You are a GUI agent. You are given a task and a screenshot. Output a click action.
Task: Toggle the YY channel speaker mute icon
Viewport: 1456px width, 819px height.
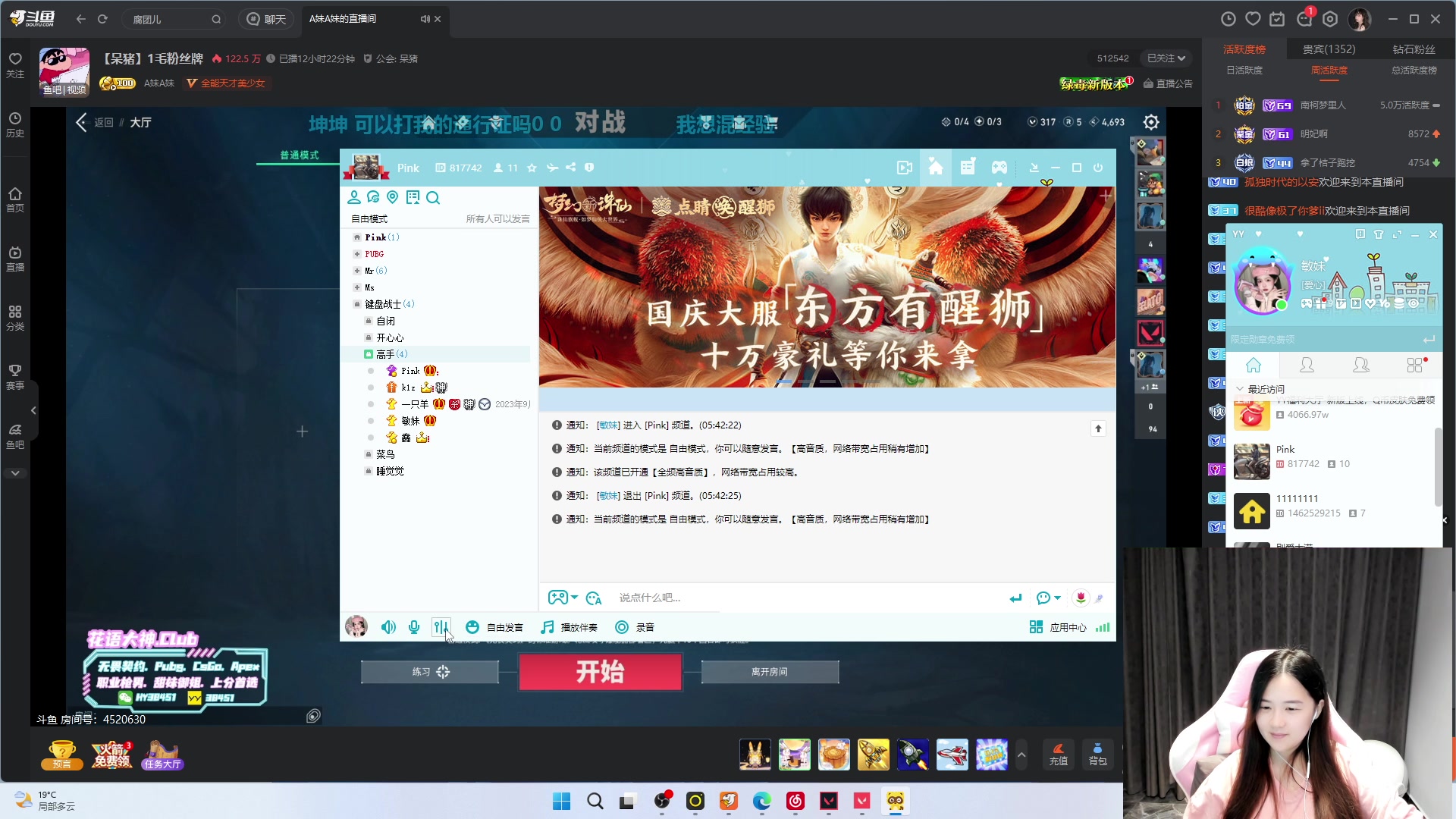tap(388, 627)
